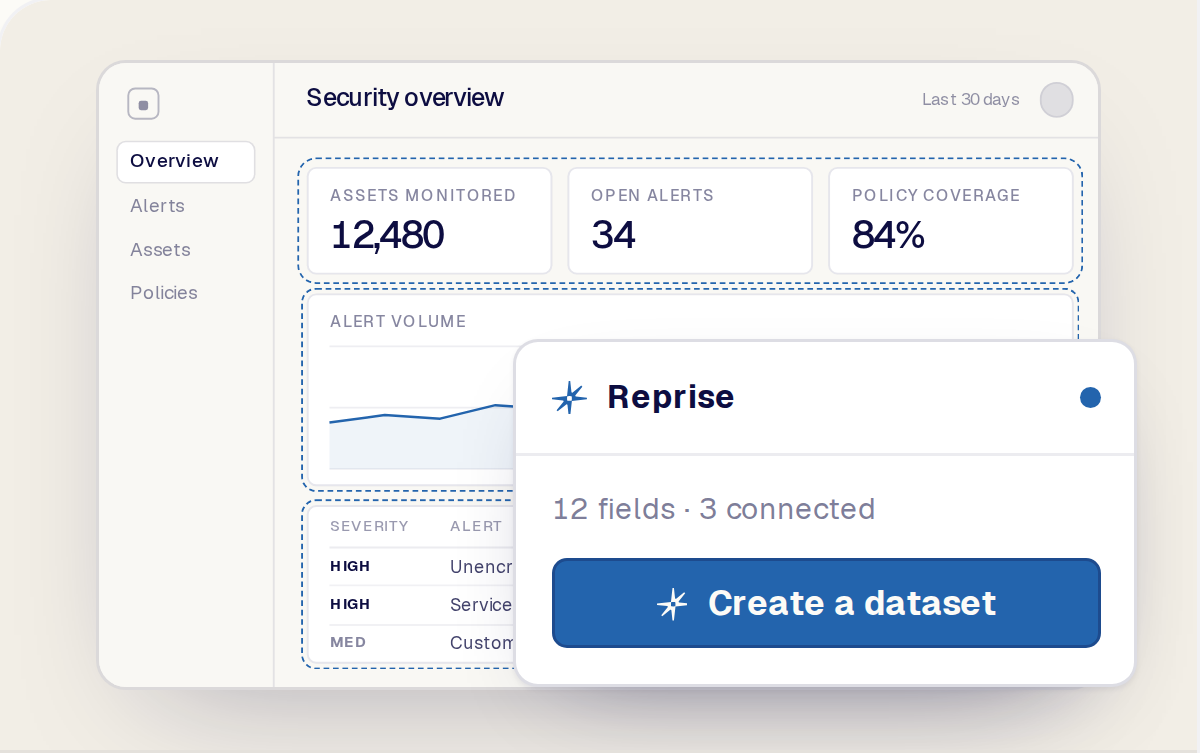Click the Assets Monitored 12,480 card
1200x753 pixels.
[429, 221]
